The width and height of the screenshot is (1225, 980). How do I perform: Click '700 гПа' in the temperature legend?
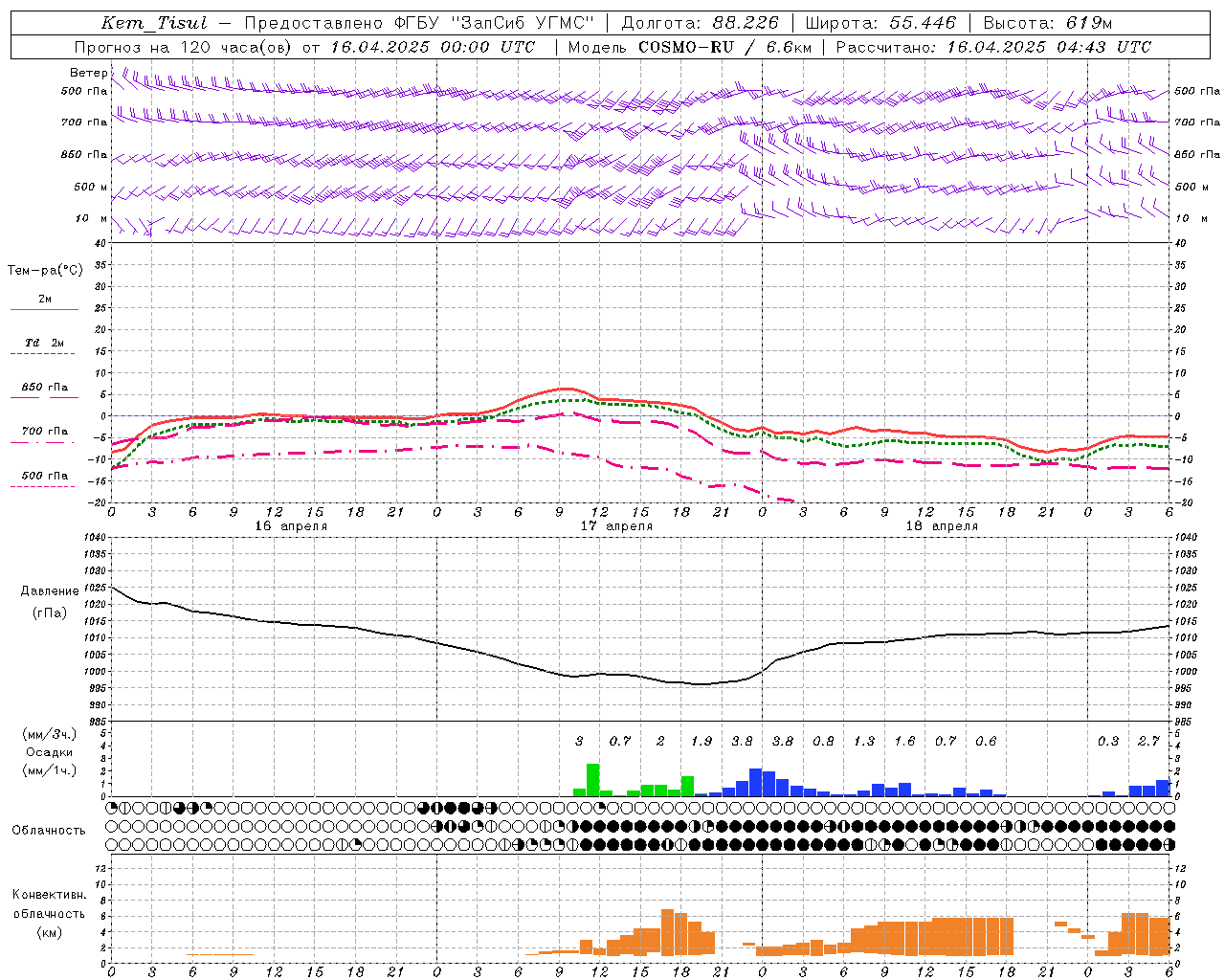pyautogui.click(x=45, y=432)
